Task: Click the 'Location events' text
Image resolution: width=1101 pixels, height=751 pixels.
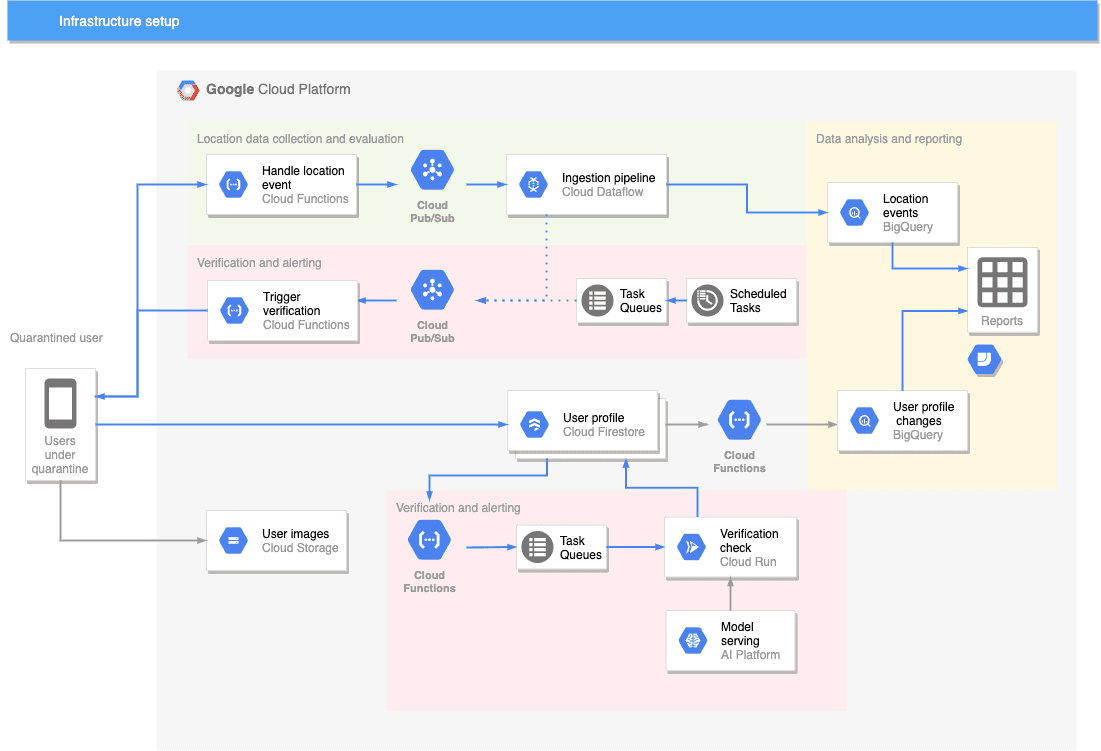Action: [905, 206]
